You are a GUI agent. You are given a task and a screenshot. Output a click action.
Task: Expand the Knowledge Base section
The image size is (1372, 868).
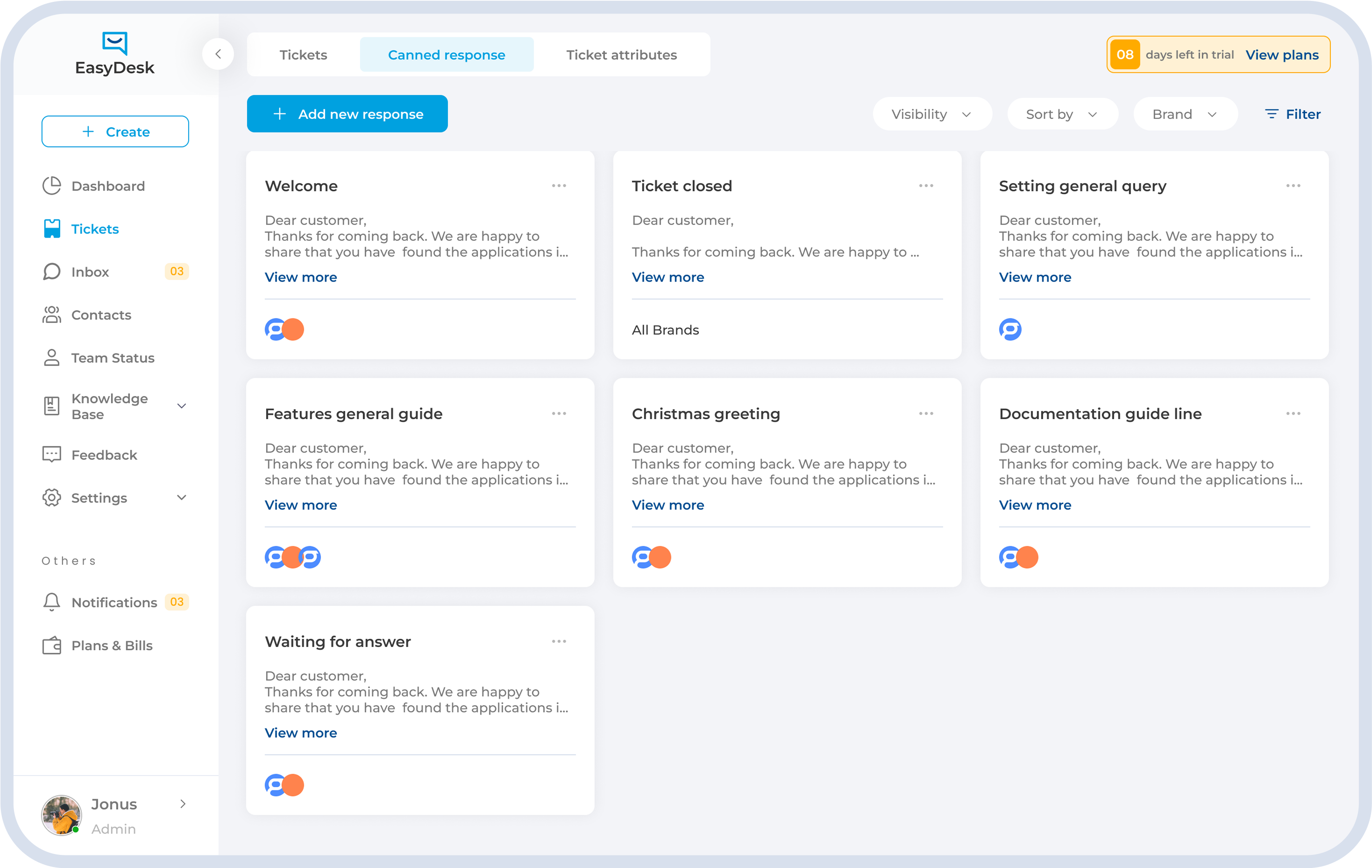(x=181, y=406)
